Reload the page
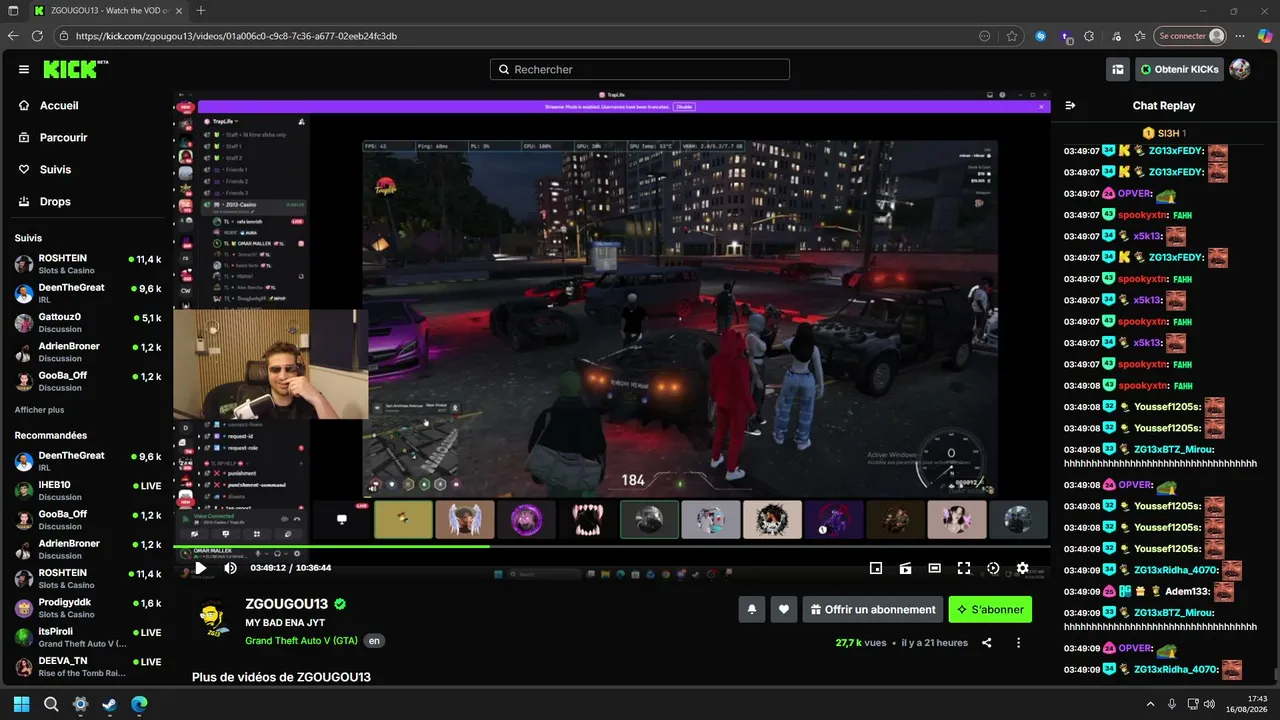 (x=37, y=36)
